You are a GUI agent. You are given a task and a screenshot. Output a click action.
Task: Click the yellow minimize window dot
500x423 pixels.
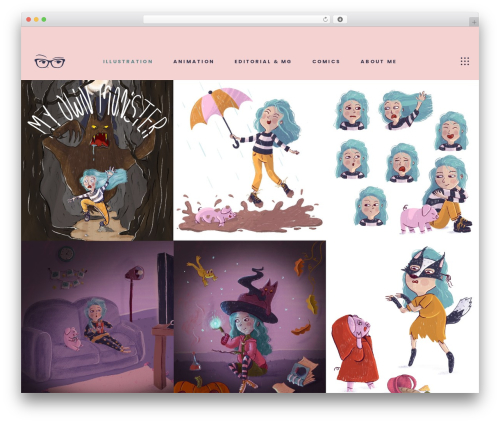click(36, 20)
